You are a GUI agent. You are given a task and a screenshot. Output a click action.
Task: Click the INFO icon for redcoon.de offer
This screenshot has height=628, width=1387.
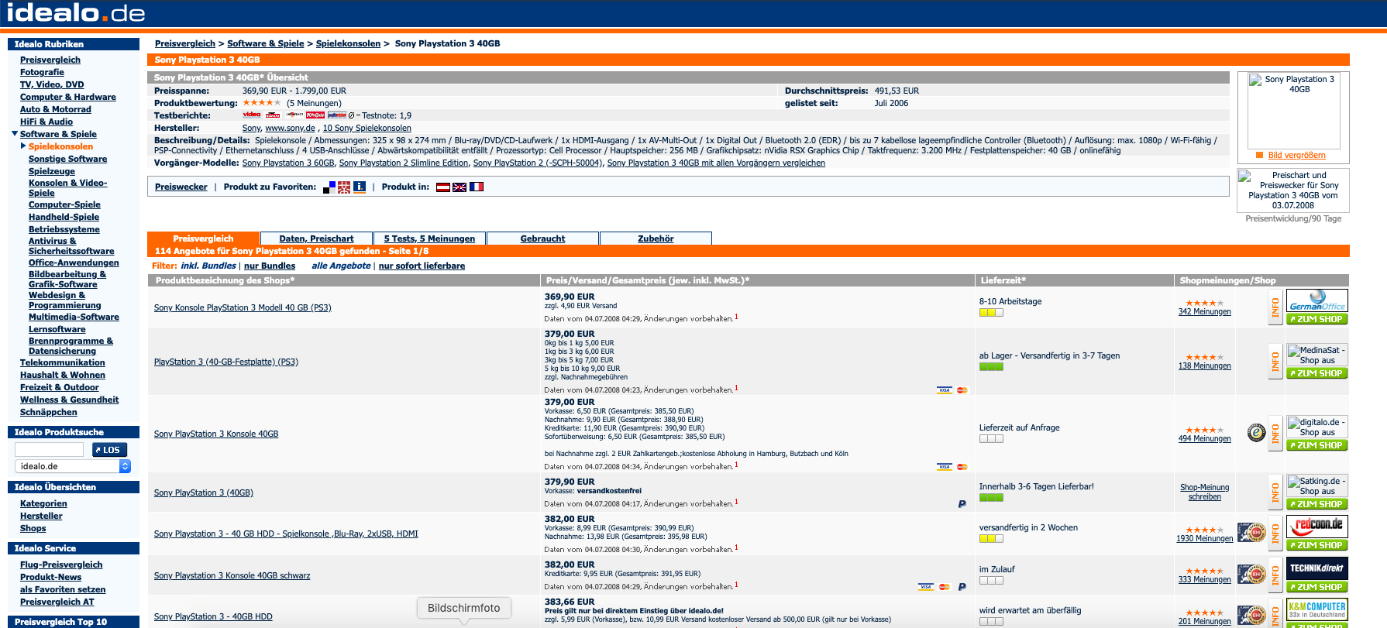(1274, 532)
